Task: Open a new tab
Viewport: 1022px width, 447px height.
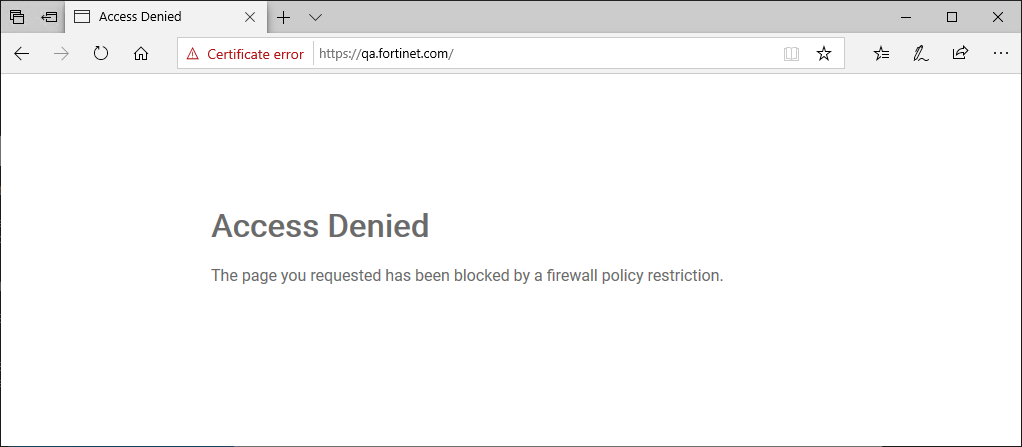Action: click(x=284, y=17)
